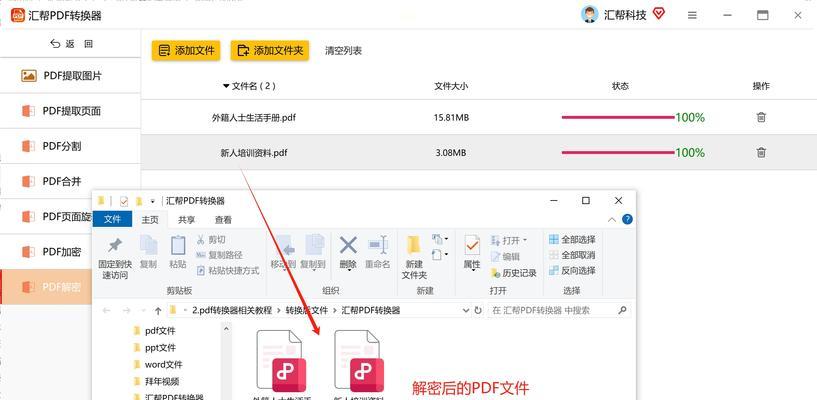Image resolution: width=817 pixels, height=400 pixels.
Task: Click progress bar of 外籍人士生活手册.pdf
Action: click(x=618, y=118)
